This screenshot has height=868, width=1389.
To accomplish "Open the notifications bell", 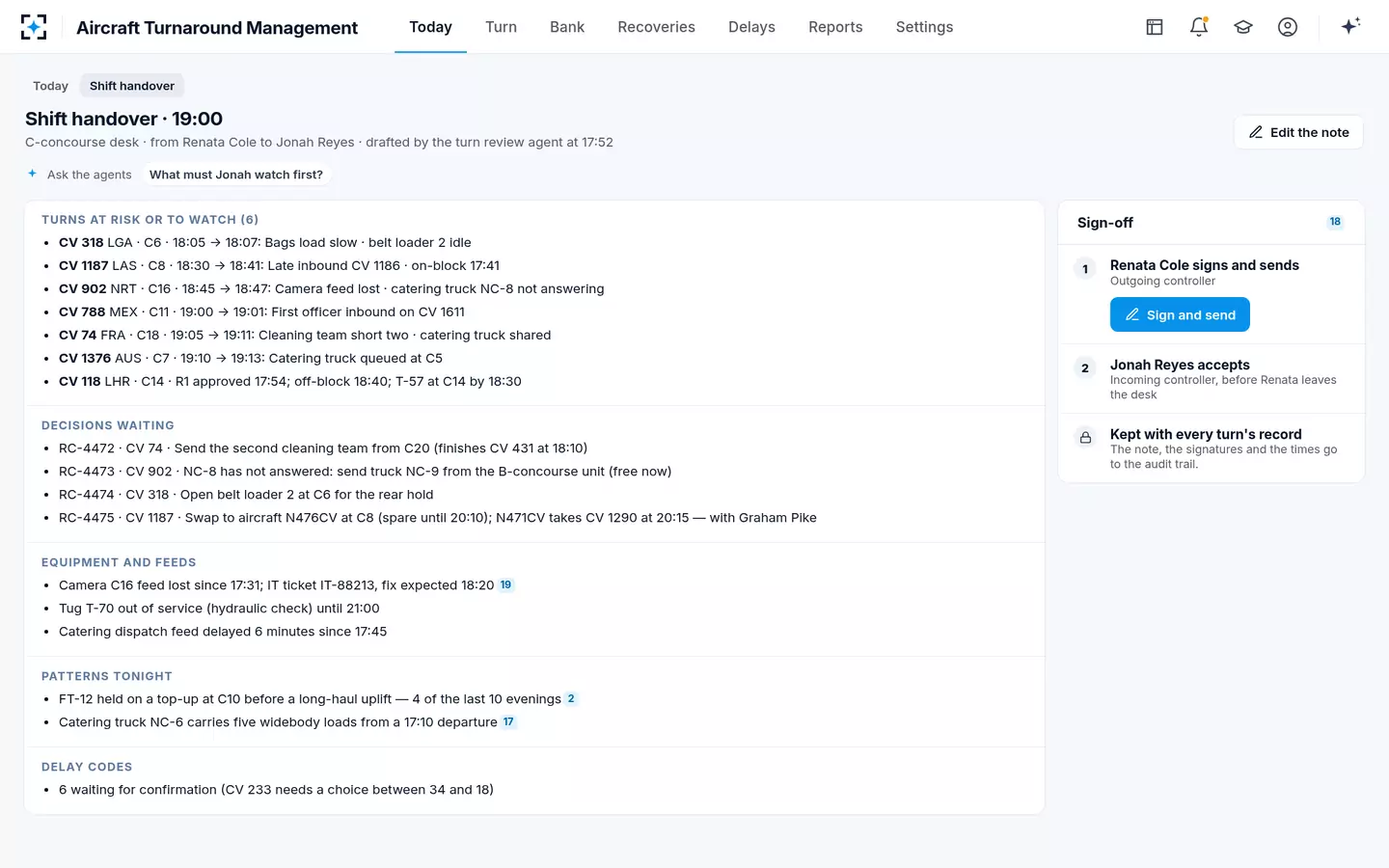I will pyautogui.click(x=1199, y=27).
